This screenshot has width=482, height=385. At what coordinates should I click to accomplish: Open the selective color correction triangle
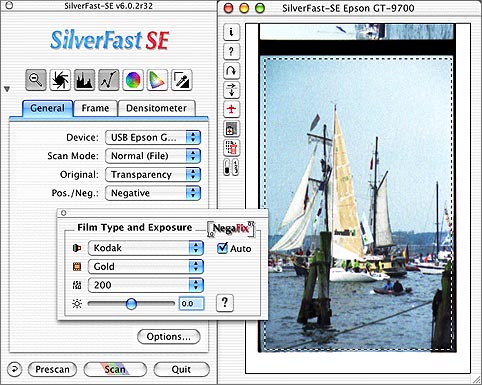pyautogui.click(x=157, y=80)
